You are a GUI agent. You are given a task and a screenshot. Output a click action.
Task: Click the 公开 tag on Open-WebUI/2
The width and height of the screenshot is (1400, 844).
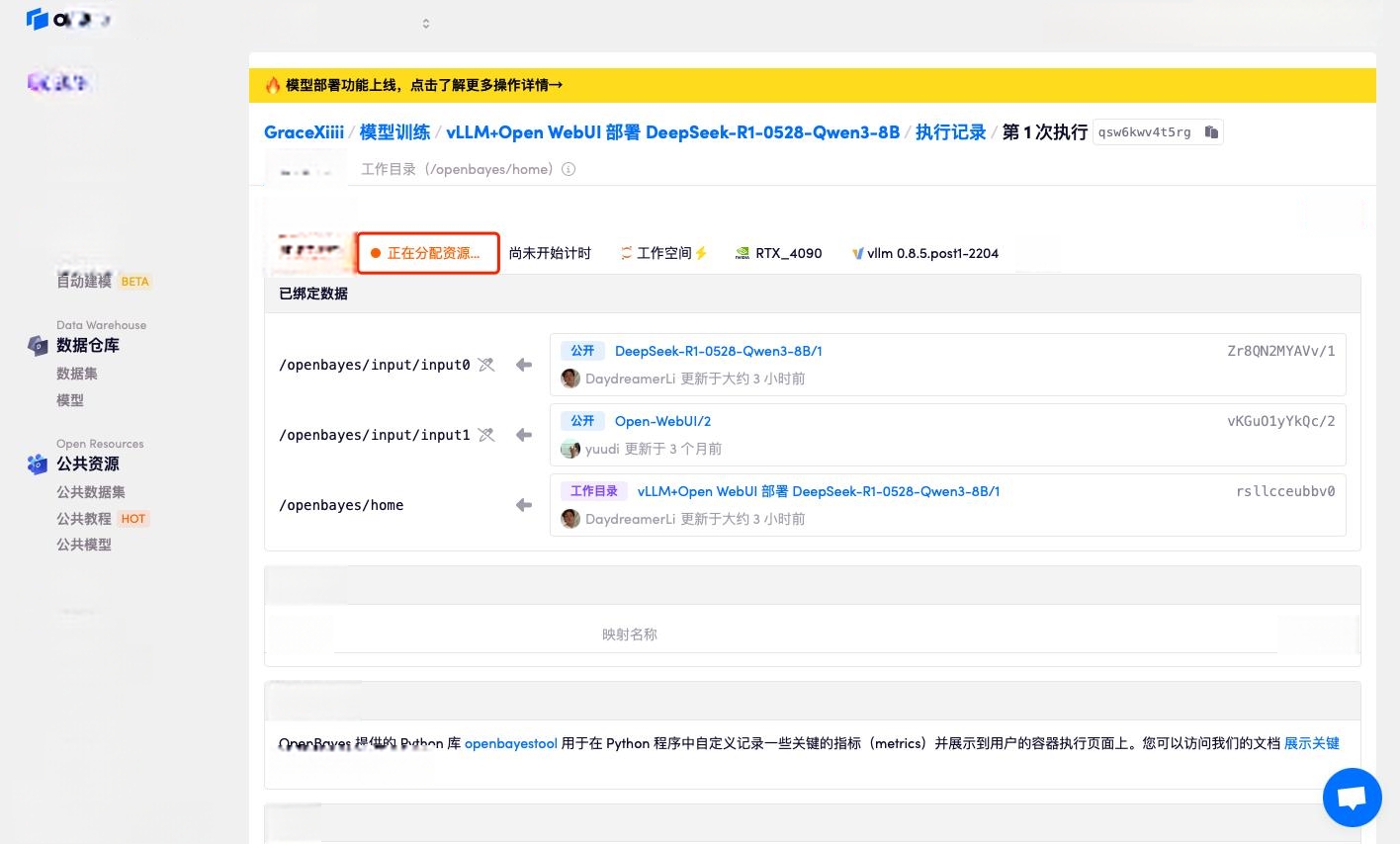tap(582, 421)
